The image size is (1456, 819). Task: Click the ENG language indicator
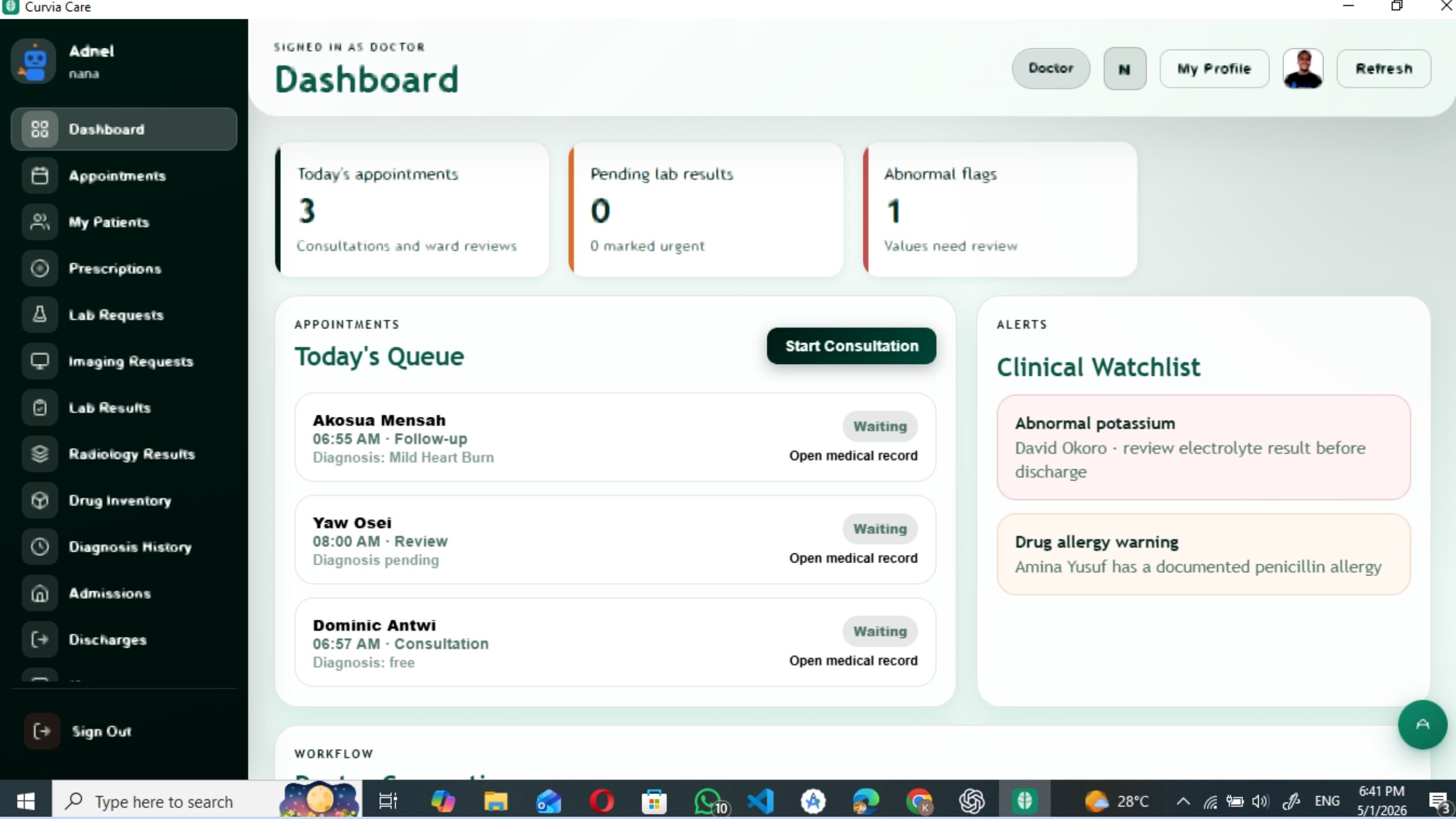click(x=1327, y=801)
